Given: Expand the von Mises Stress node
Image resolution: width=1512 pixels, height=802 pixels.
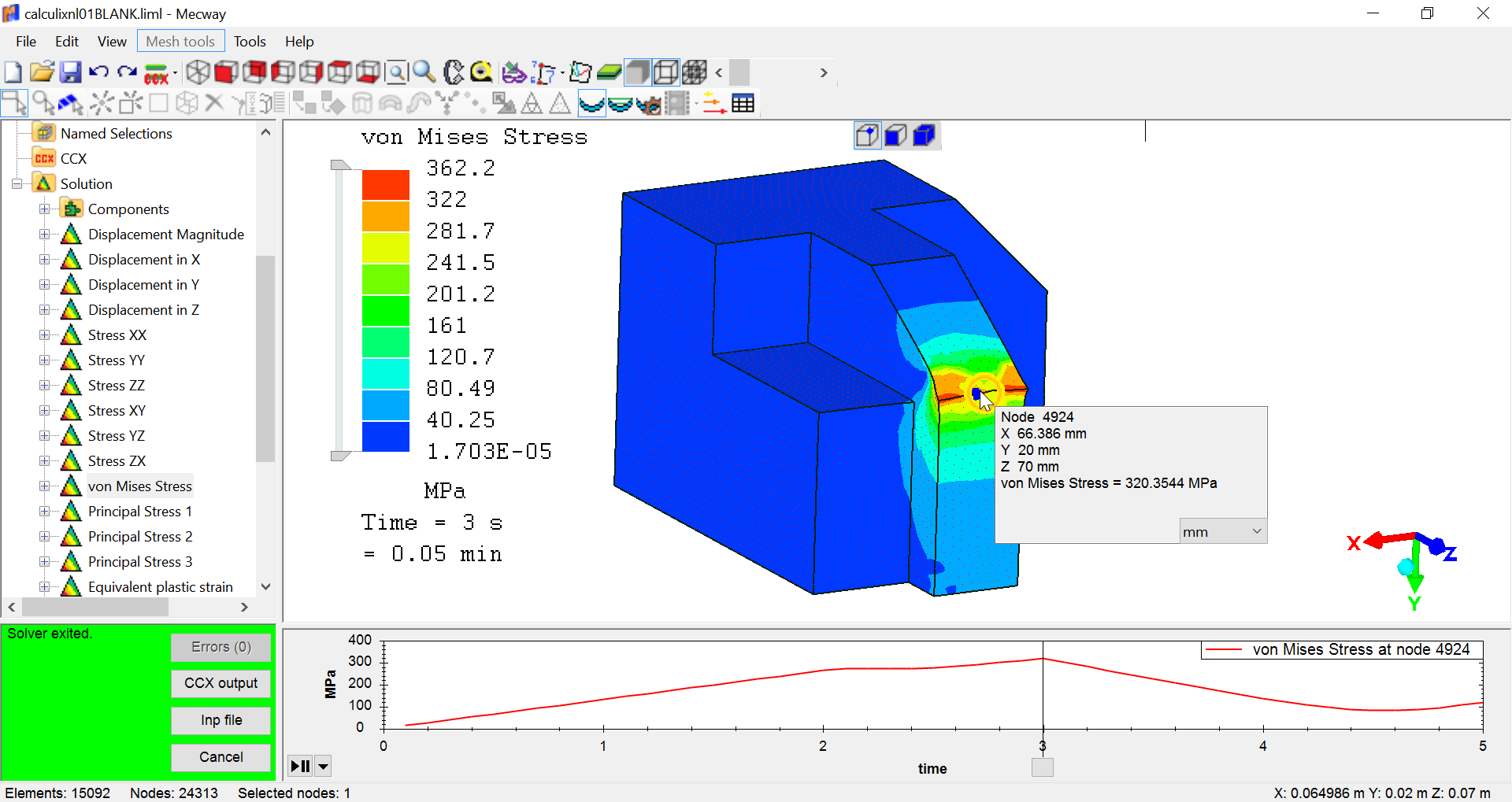Looking at the screenshot, I should point(45,486).
